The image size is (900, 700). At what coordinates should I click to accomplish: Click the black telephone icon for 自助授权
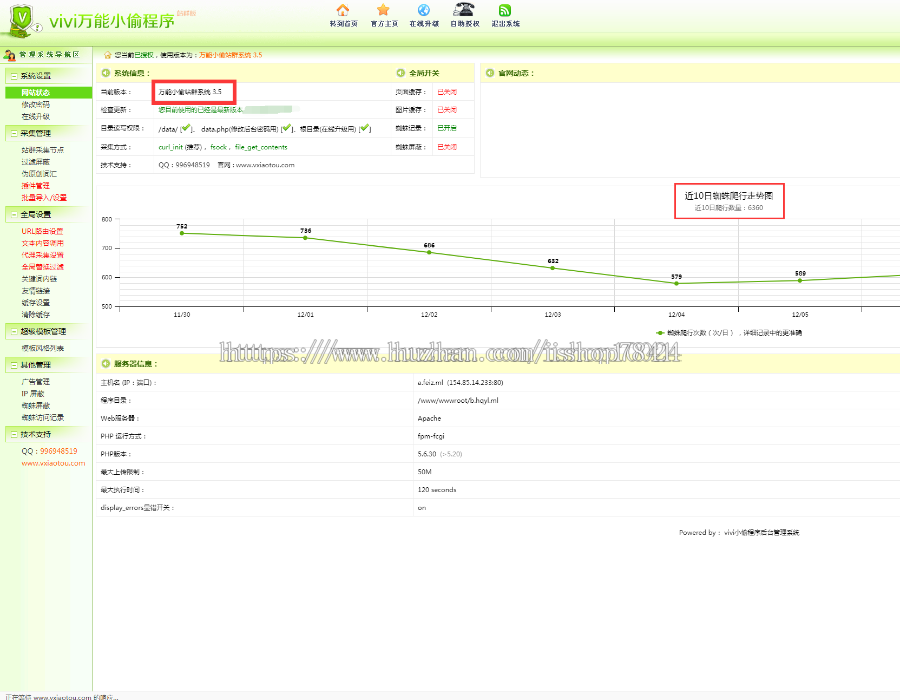pyautogui.click(x=464, y=9)
